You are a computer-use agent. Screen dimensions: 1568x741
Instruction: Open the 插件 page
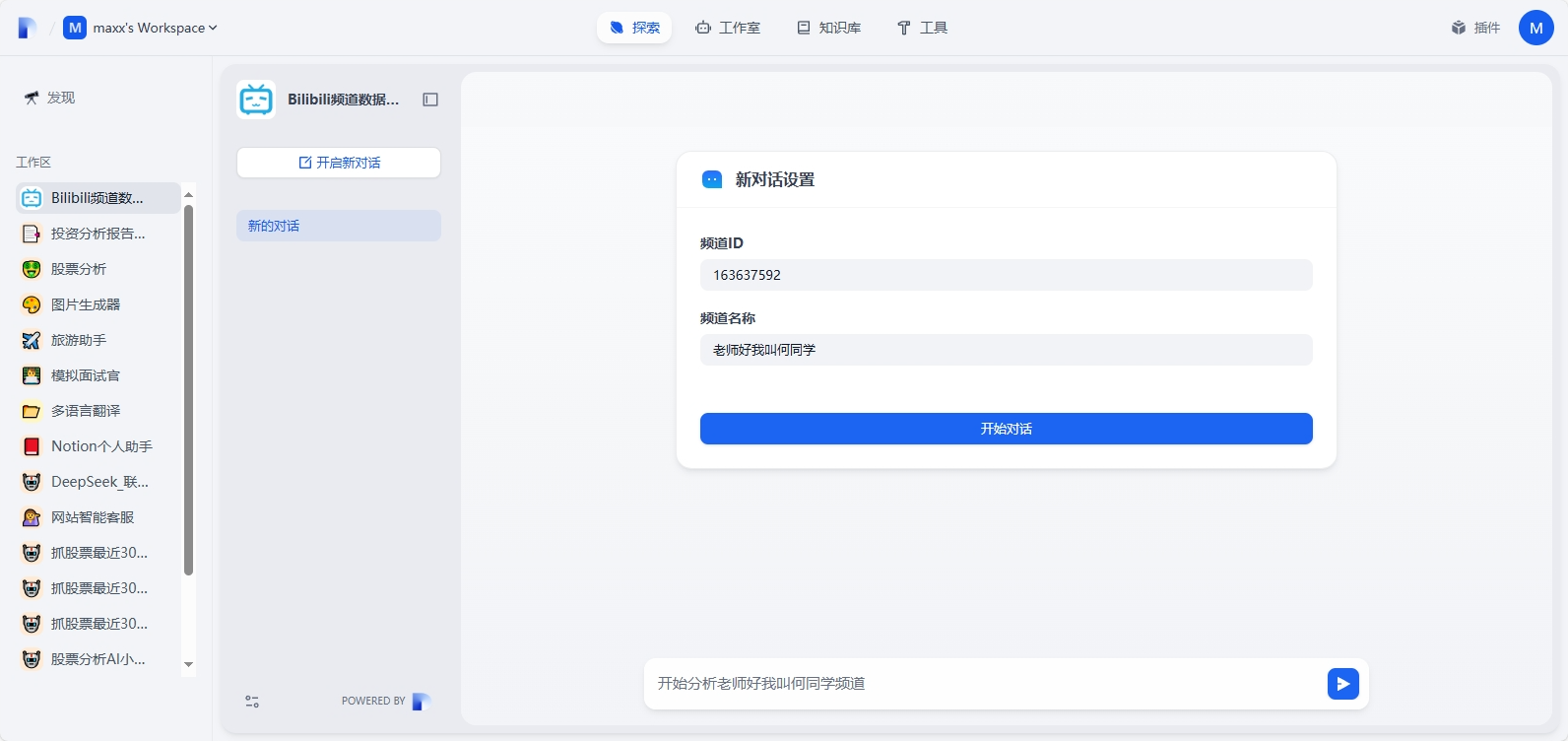point(1475,28)
